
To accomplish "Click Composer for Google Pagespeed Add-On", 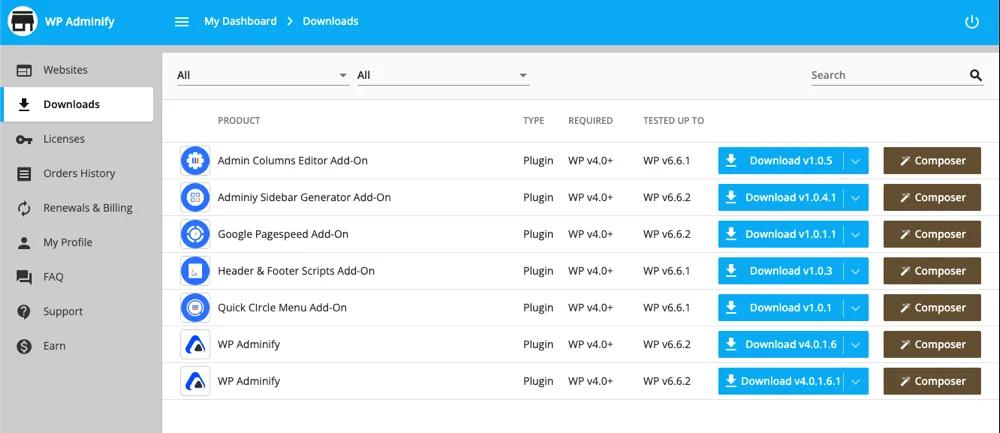I will tap(932, 234).
